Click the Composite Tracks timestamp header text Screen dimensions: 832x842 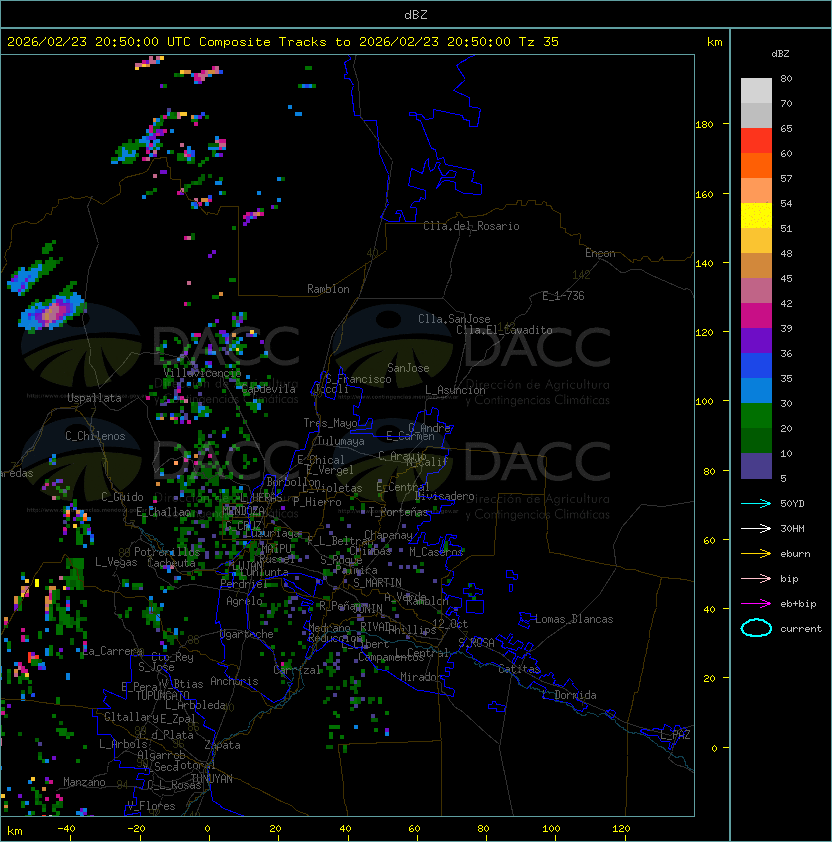[x=283, y=42]
